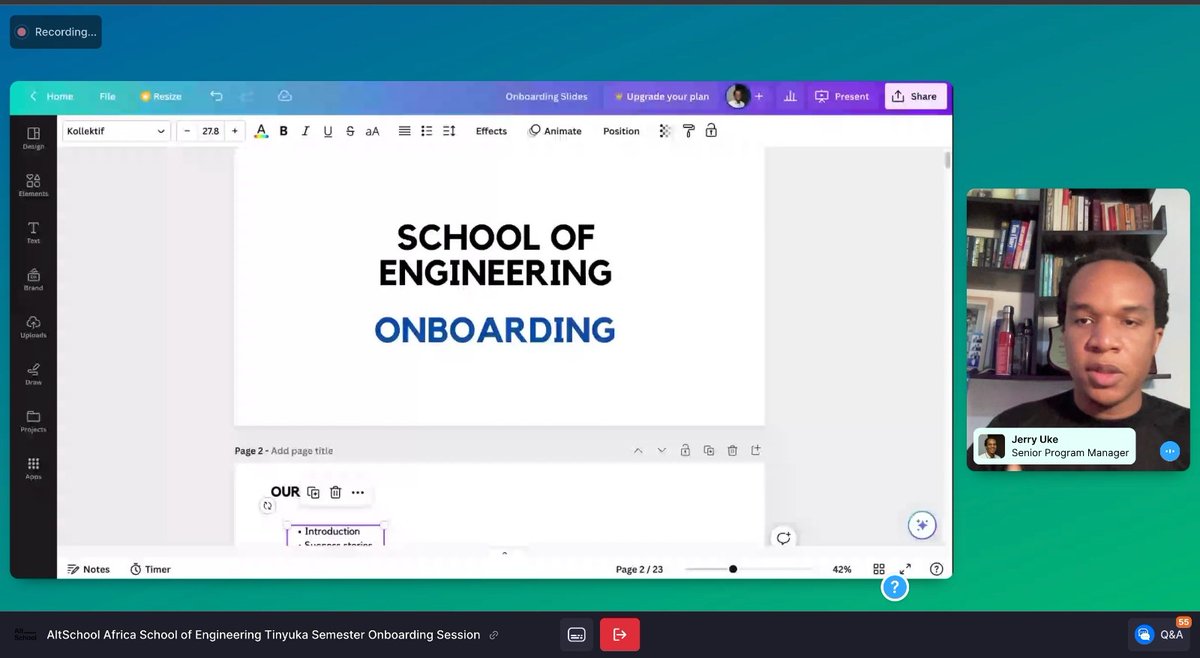Click Add page title field
The width and height of the screenshot is (1200, 658).
tap(302, 451)
